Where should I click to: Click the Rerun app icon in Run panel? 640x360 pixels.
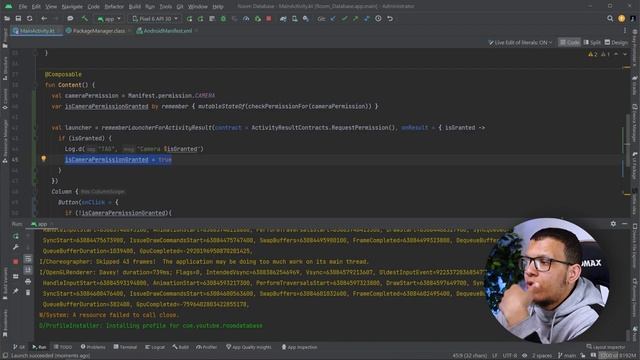tap(16, 236)
